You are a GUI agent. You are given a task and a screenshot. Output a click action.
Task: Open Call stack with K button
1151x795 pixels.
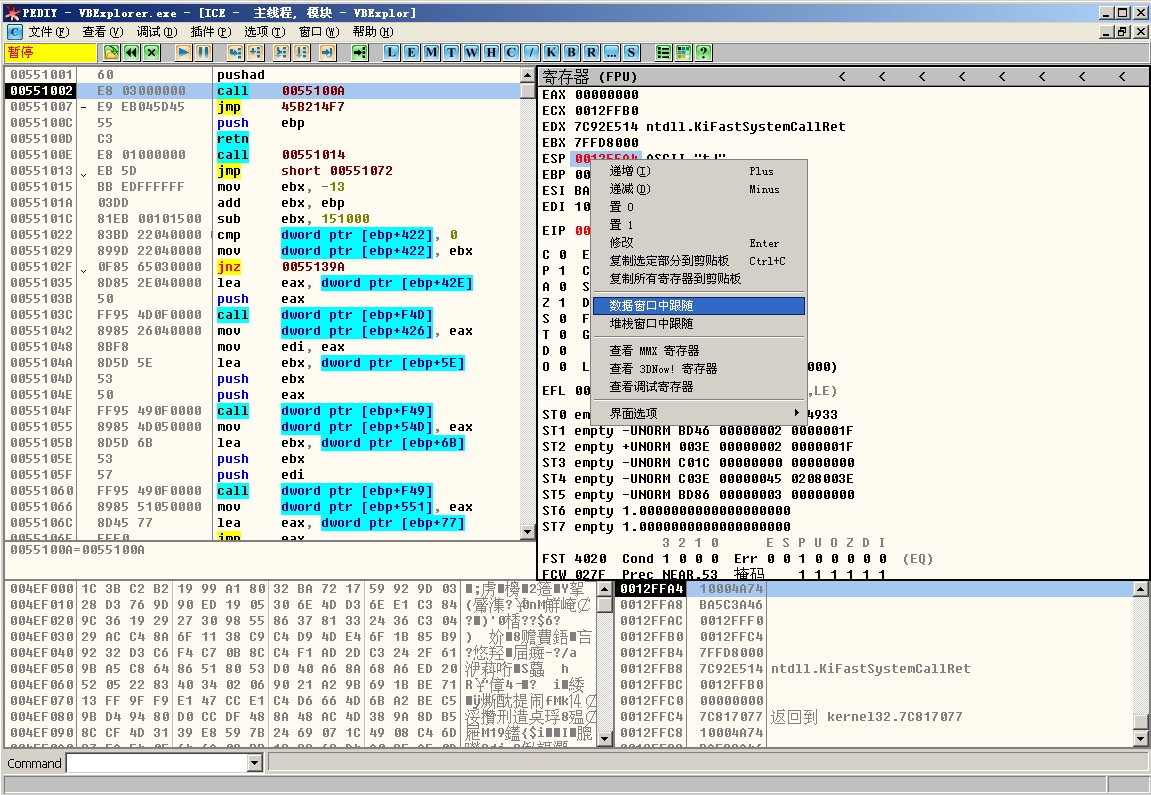551,52
